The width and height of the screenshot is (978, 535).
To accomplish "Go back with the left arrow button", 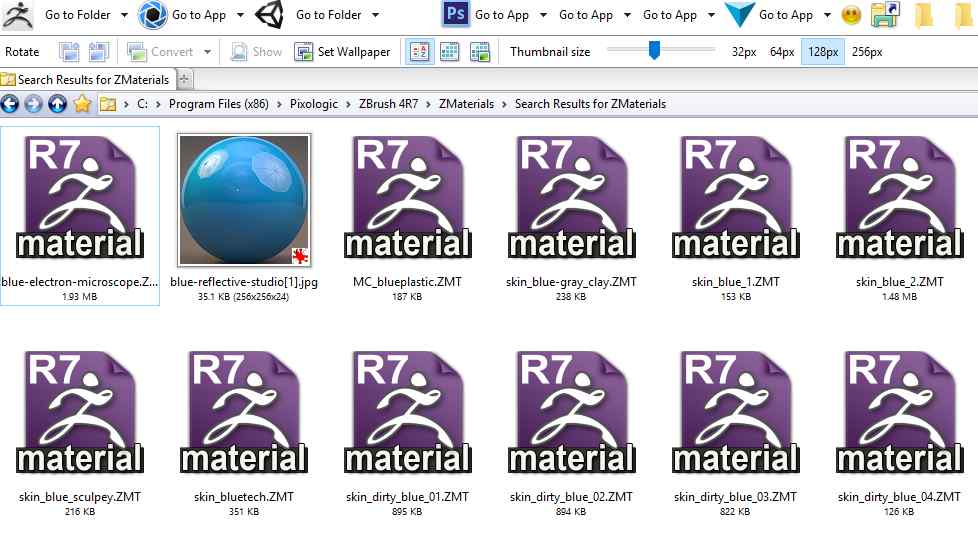I will tap(9, 104).
